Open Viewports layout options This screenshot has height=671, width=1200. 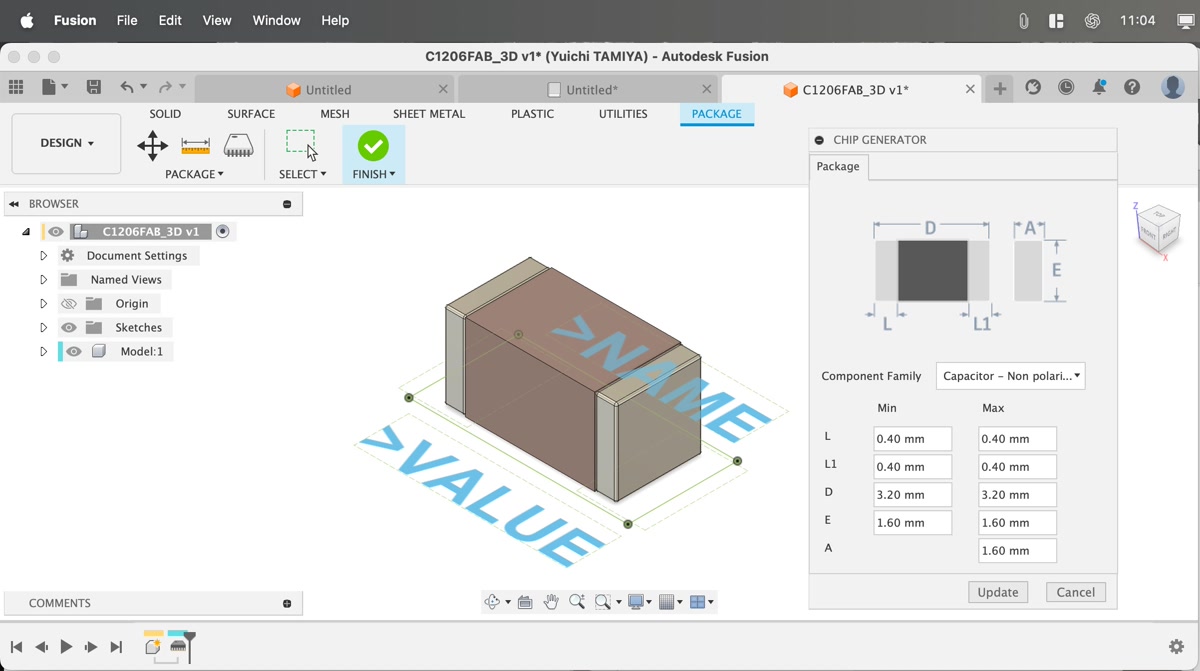pyautogui.click(x=698, y=602)
